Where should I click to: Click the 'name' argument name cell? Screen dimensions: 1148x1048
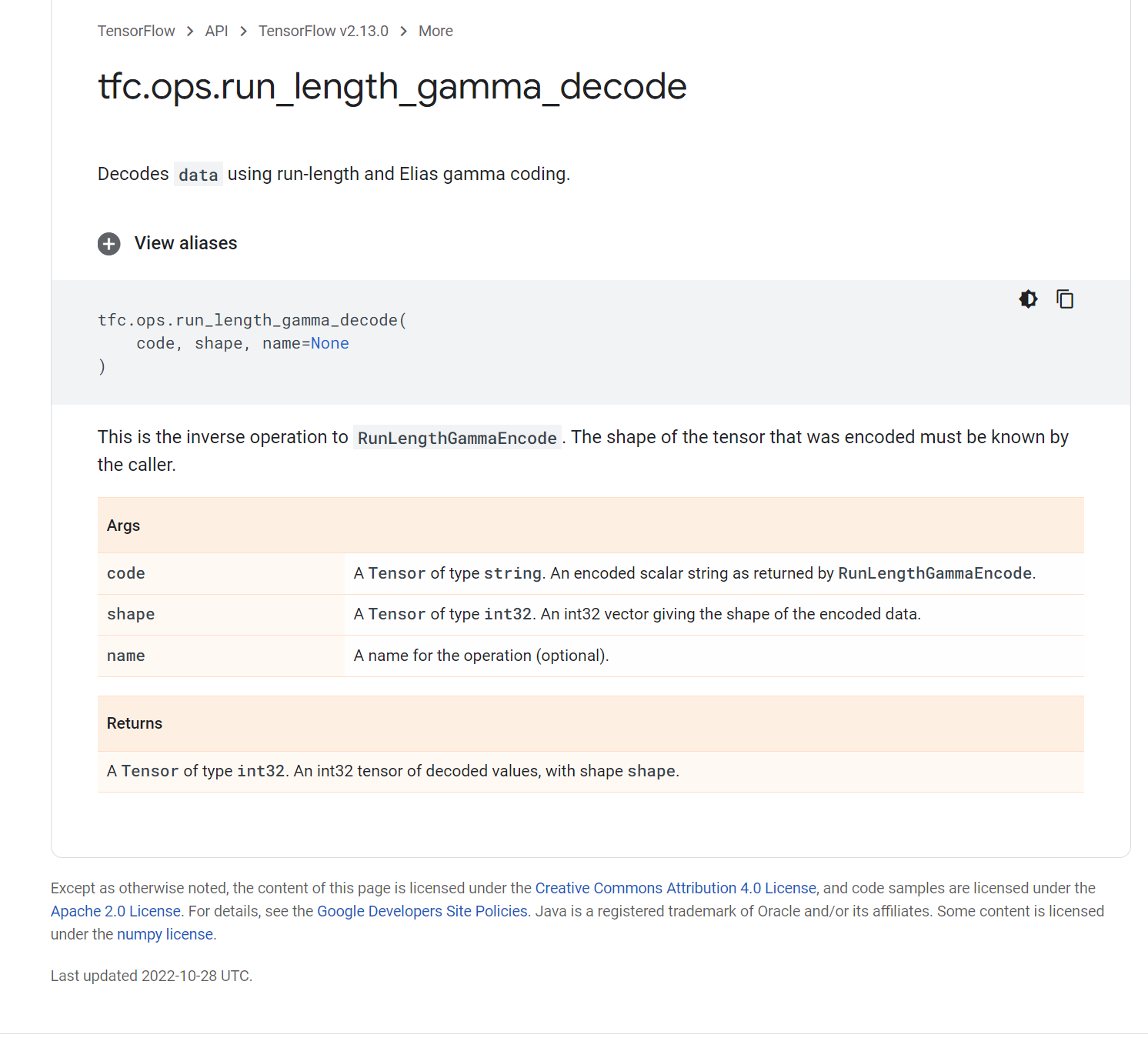coord(222,656)
